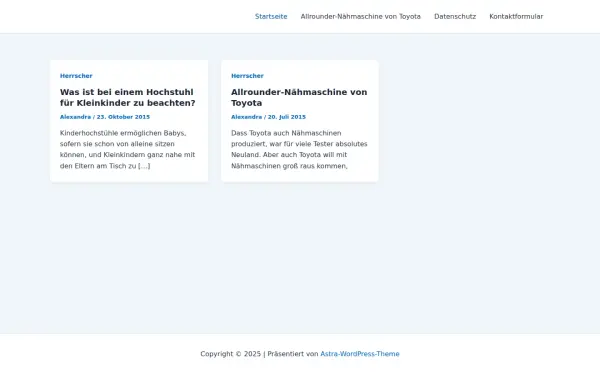The image size is (600, 375).
Task: Click the 'Copyright © 2025' footer text
Action: click(230, 354)
